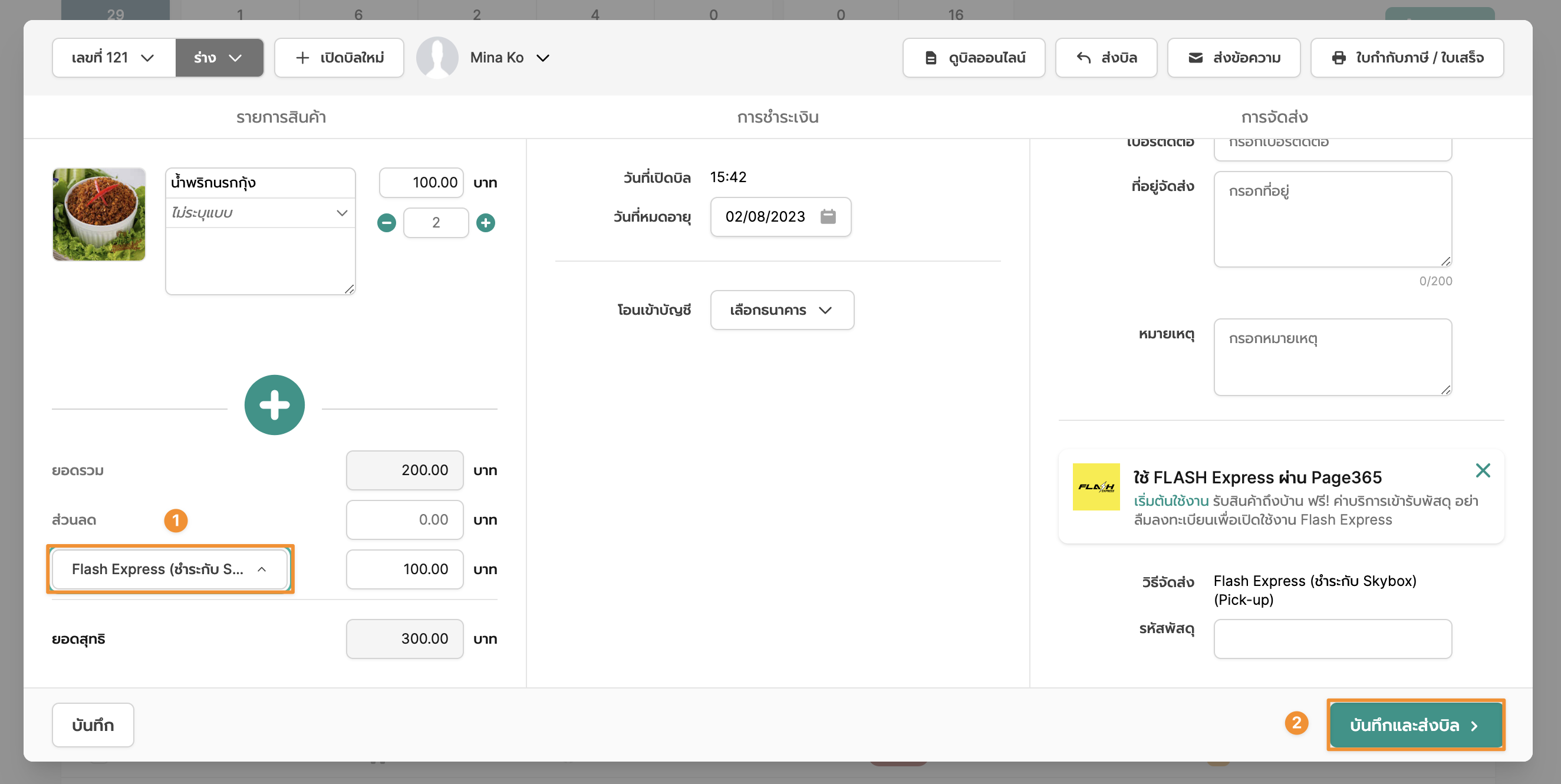Click เปิดบิลใหม่ to open new bill
This screenshot has width=1561, height=784.
tap(339, 58)
